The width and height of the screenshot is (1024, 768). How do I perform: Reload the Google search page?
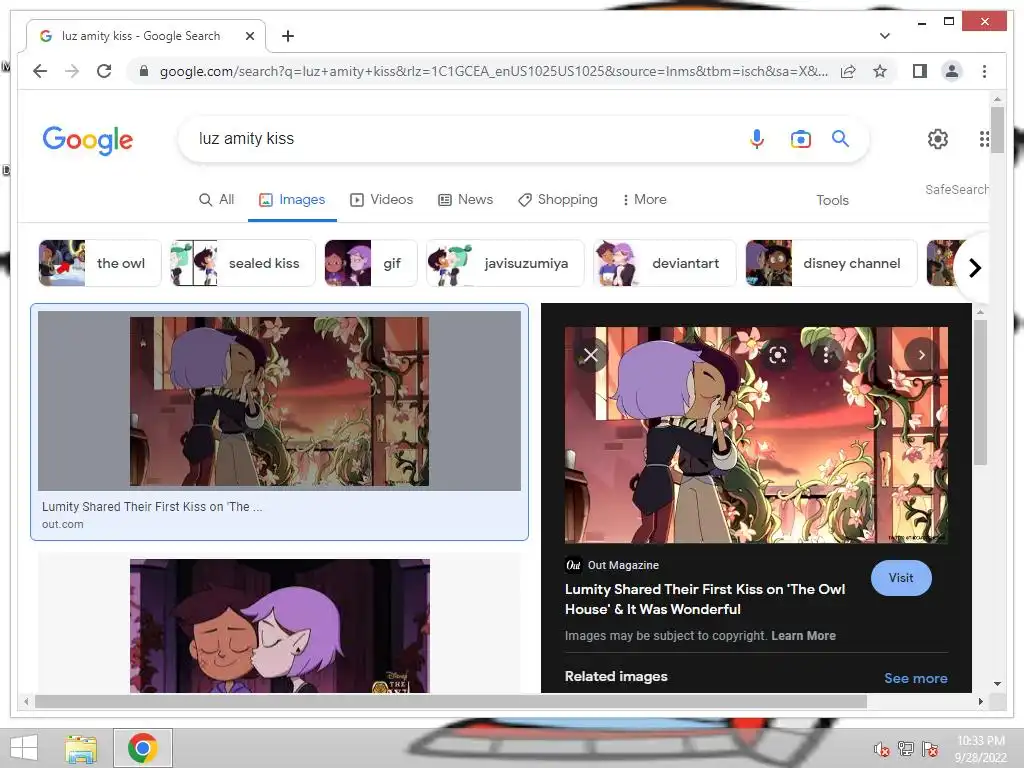point(104,71)
